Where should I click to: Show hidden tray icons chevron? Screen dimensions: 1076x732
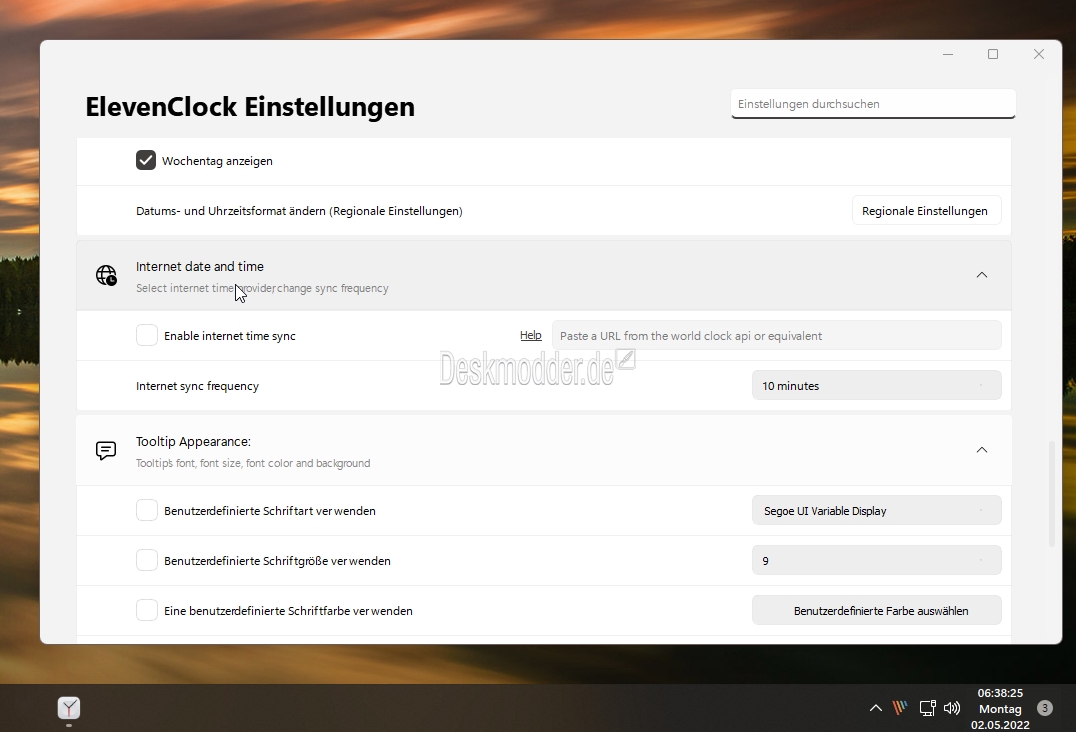pos(876,708)
